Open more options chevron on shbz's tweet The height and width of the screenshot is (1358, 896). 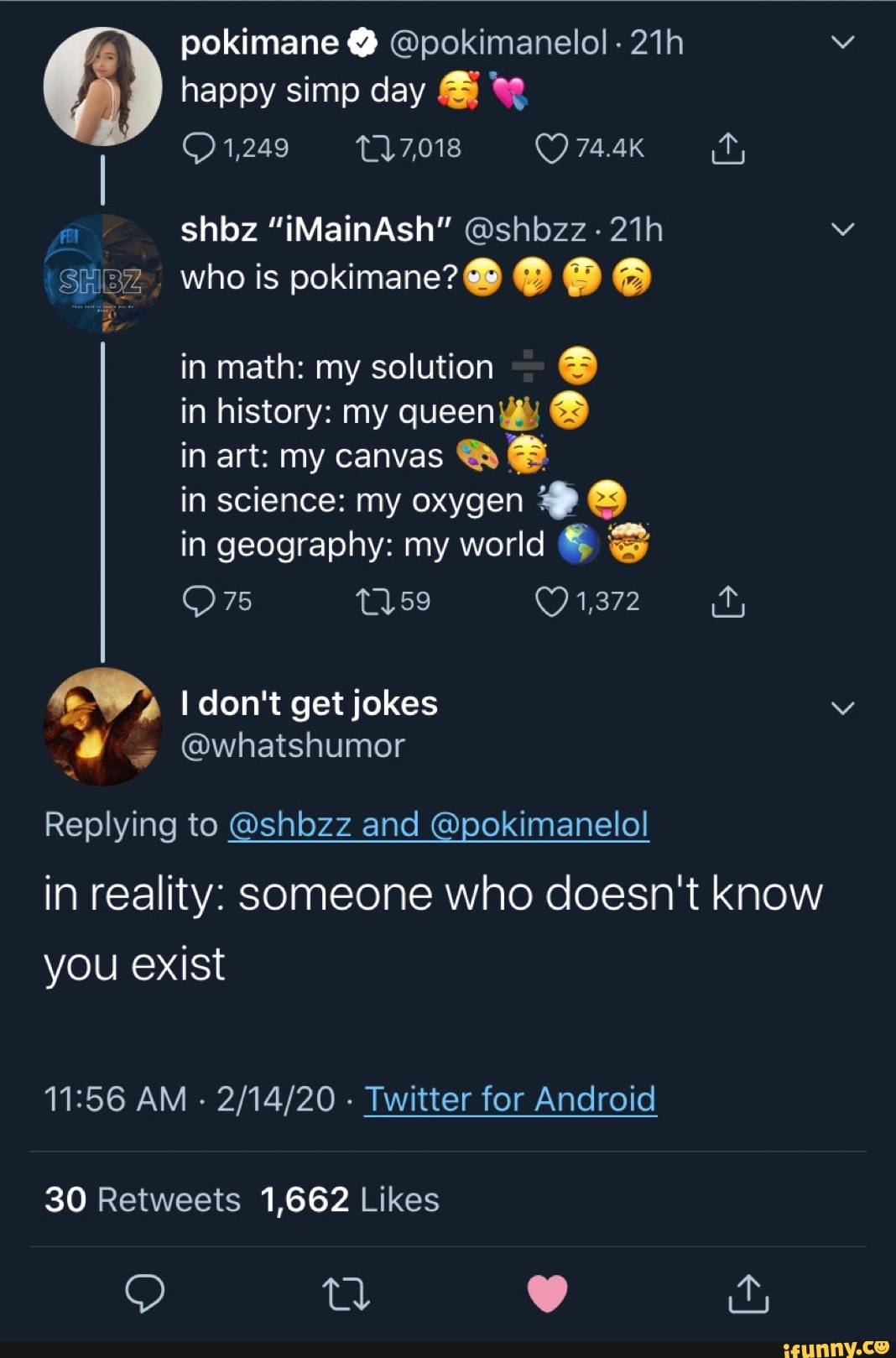[842, 229]
